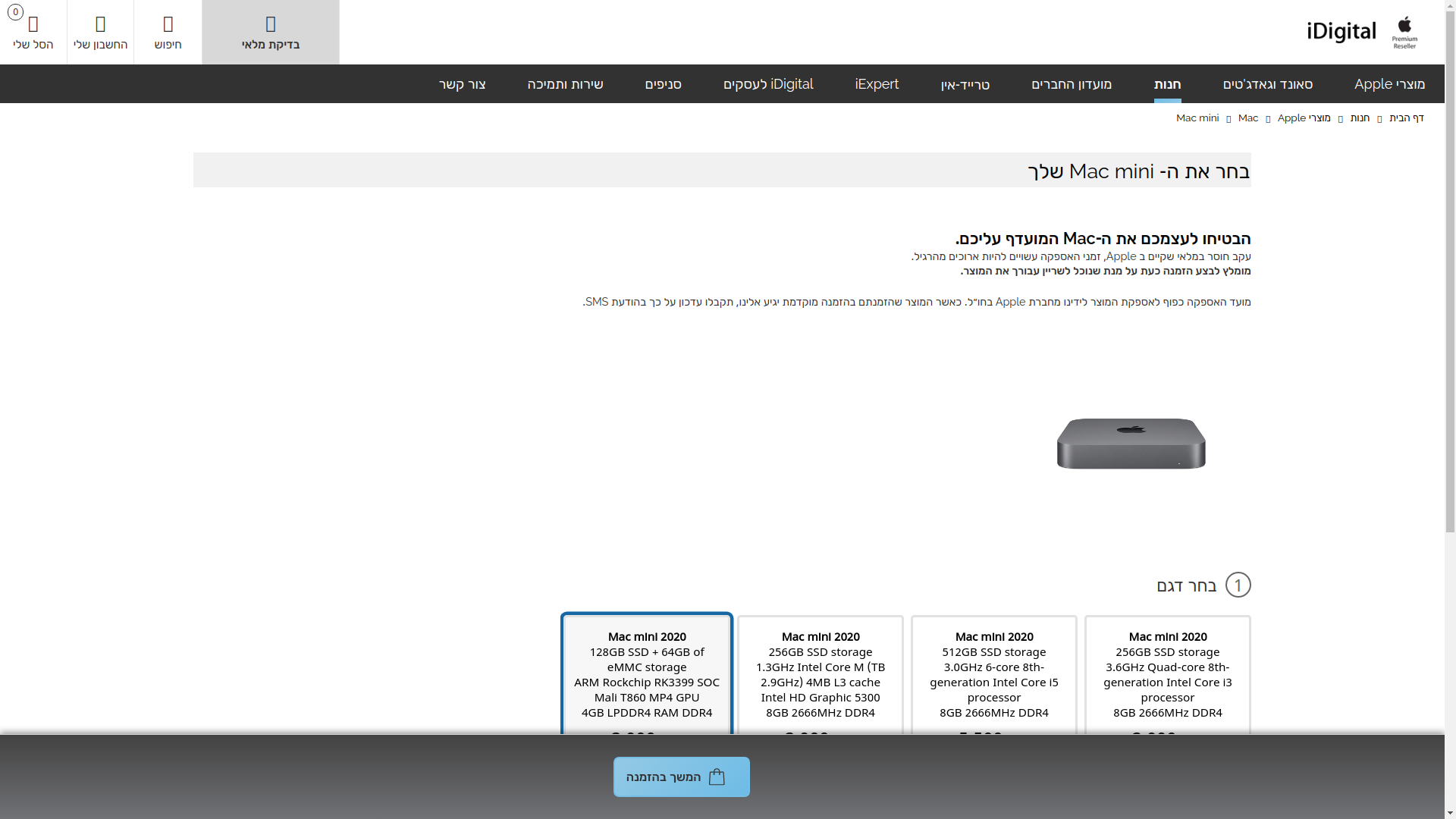
Task: Click the shopping bag icon on the order button
Action: 715,777
